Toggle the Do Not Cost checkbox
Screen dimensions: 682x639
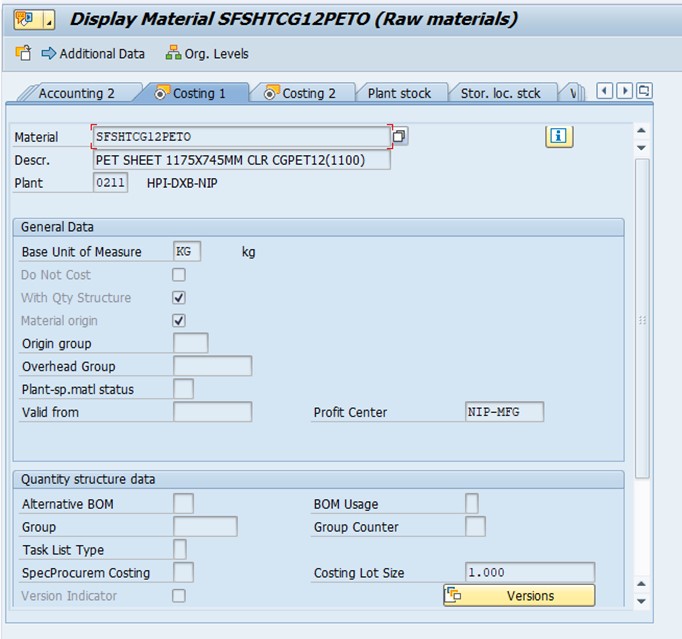[x=179, y=275]
